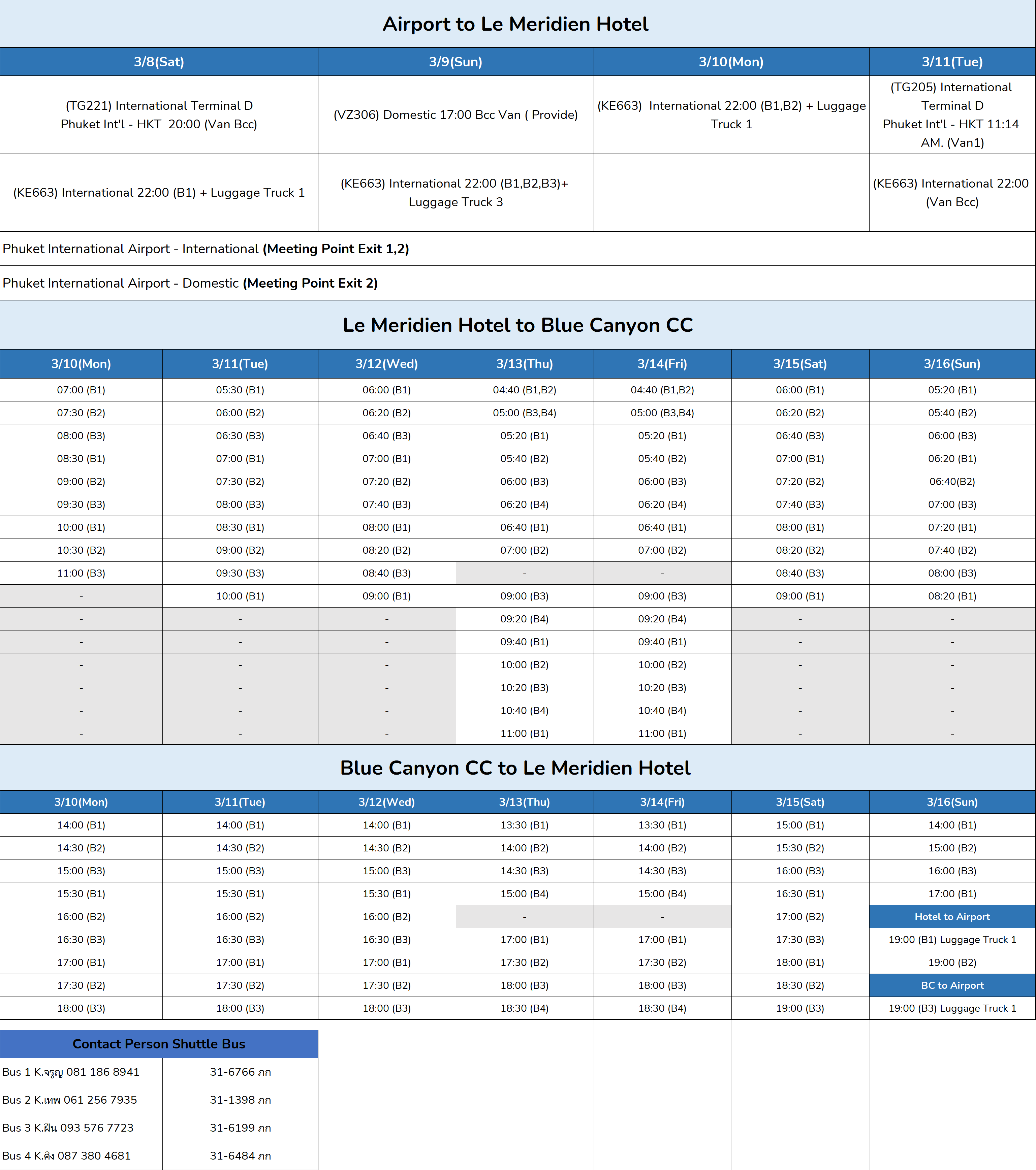This screenshot has height=1170, width=1036.
Task: Click "Blue Canyon CC to Le Meridien Hotel" title
Action: coord(515,768)
